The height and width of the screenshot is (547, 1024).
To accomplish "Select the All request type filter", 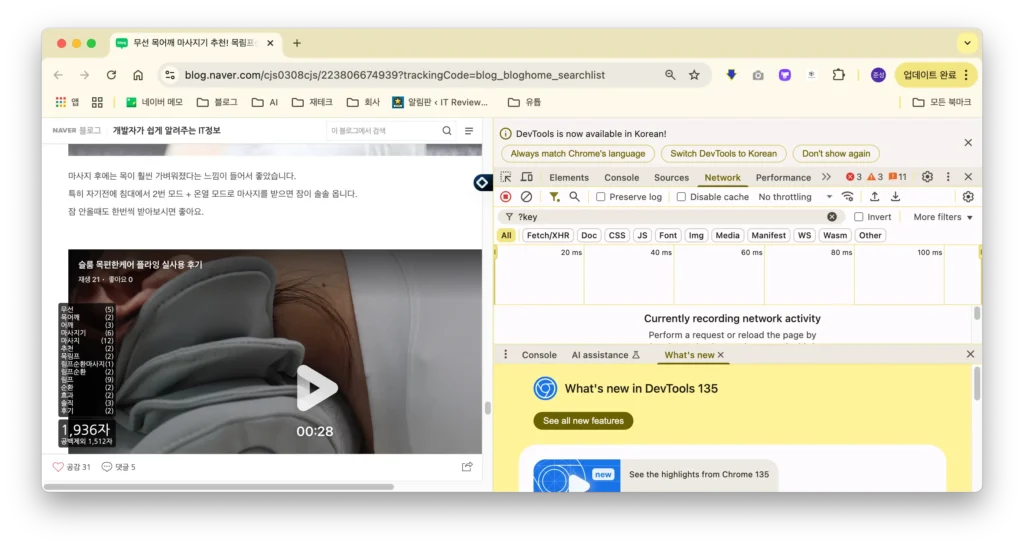I will (x=506, y=236).
